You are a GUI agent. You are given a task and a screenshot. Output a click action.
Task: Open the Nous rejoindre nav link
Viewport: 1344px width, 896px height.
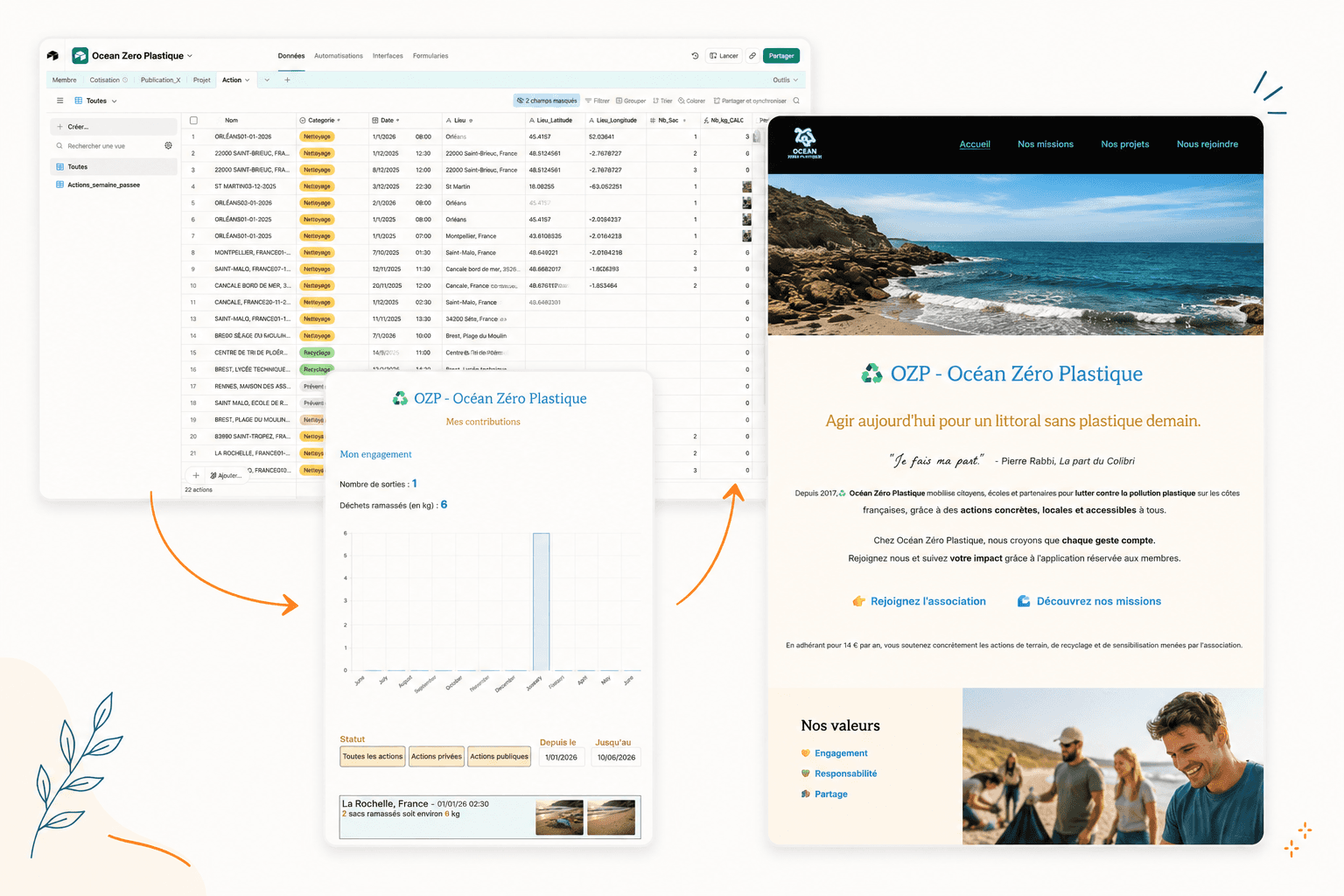1207,144
